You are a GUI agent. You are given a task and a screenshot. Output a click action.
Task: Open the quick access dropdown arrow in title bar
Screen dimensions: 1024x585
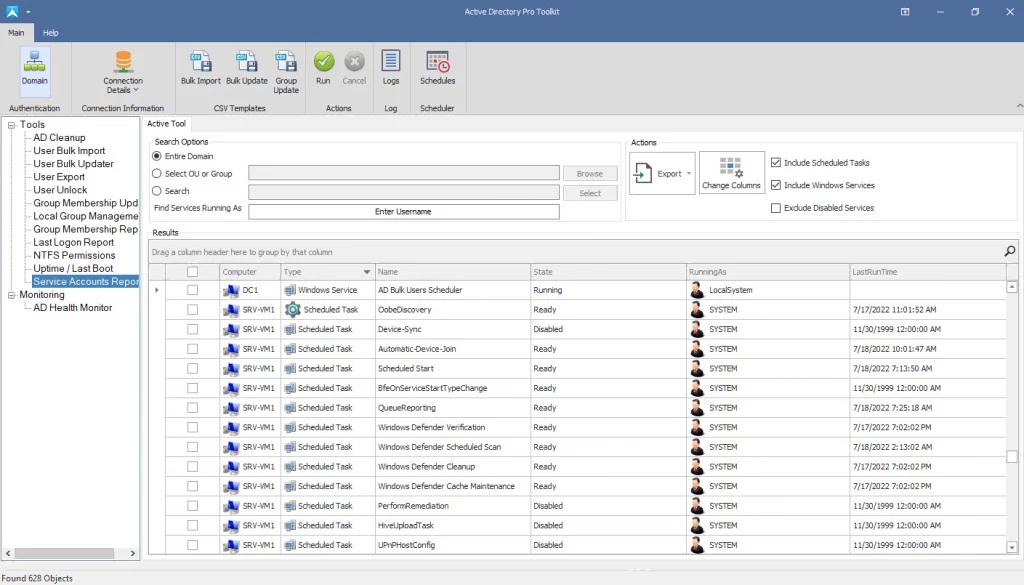pyautogui.click(x=28, y=12)
